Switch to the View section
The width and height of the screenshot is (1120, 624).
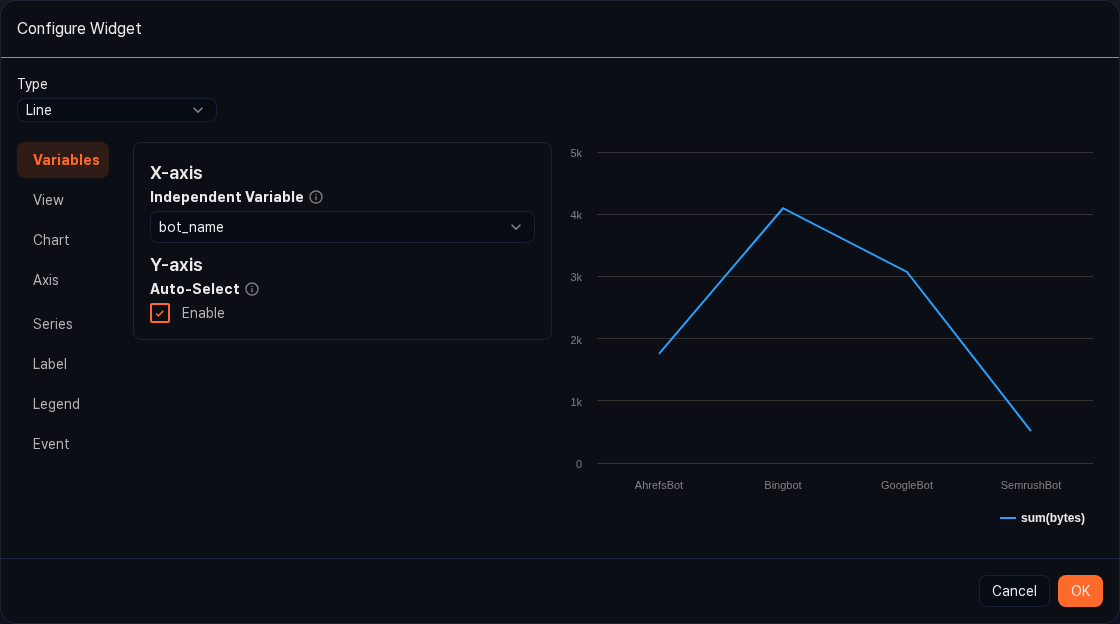click(x=48, y=200)
